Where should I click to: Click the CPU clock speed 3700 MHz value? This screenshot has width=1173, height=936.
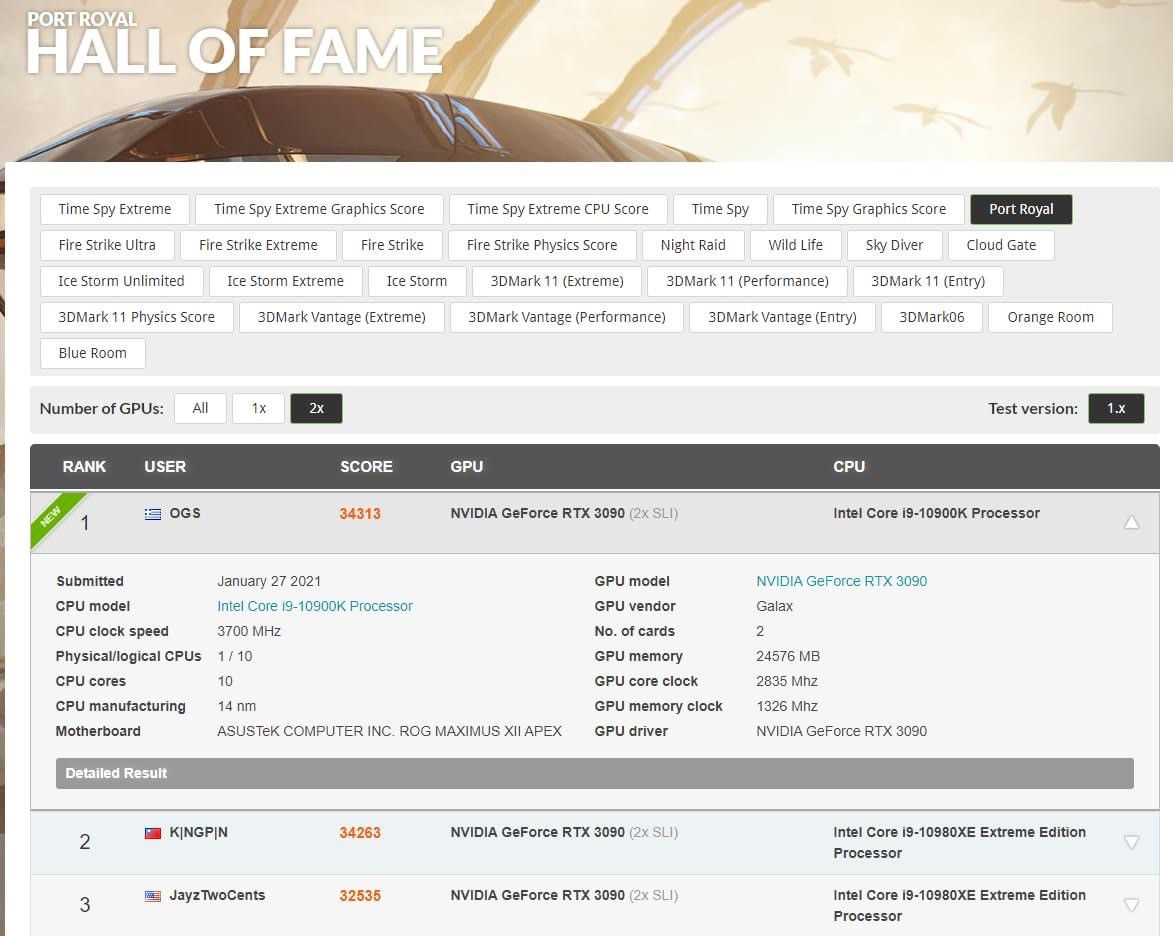pos(249,631)
